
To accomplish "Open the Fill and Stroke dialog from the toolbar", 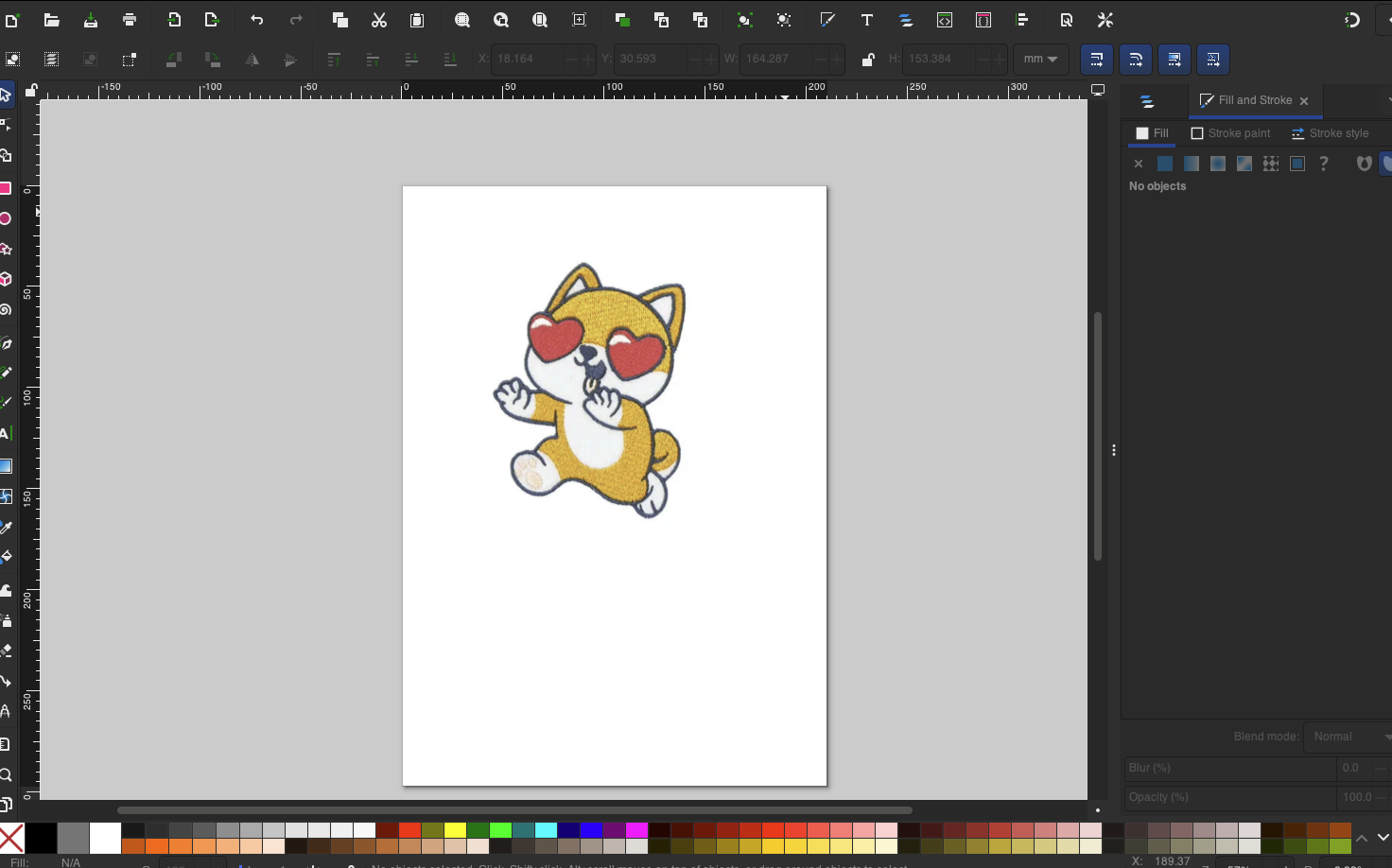I will point(827,20).
